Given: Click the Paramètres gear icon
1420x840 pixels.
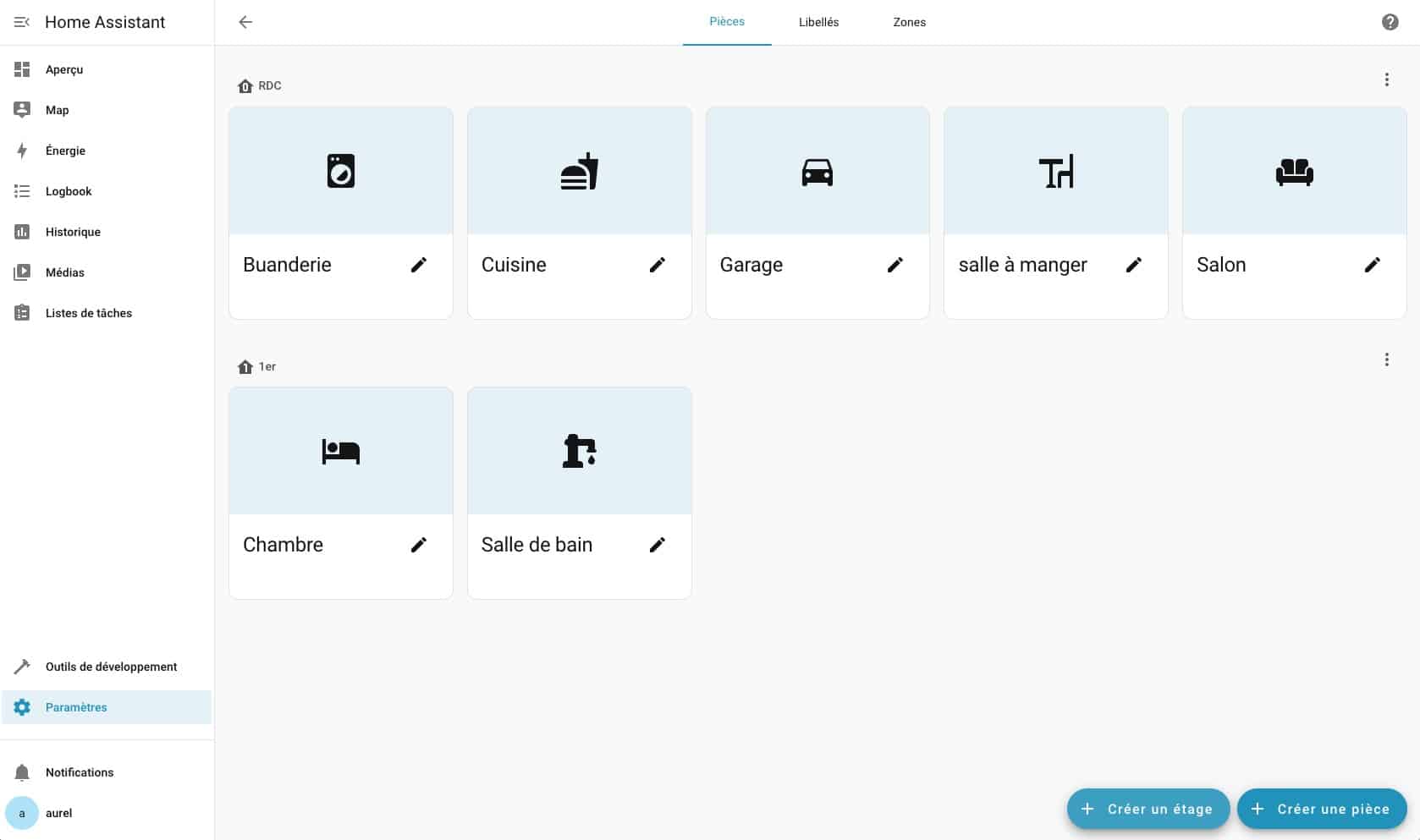Looking at the screenshot, I should 22,707.
